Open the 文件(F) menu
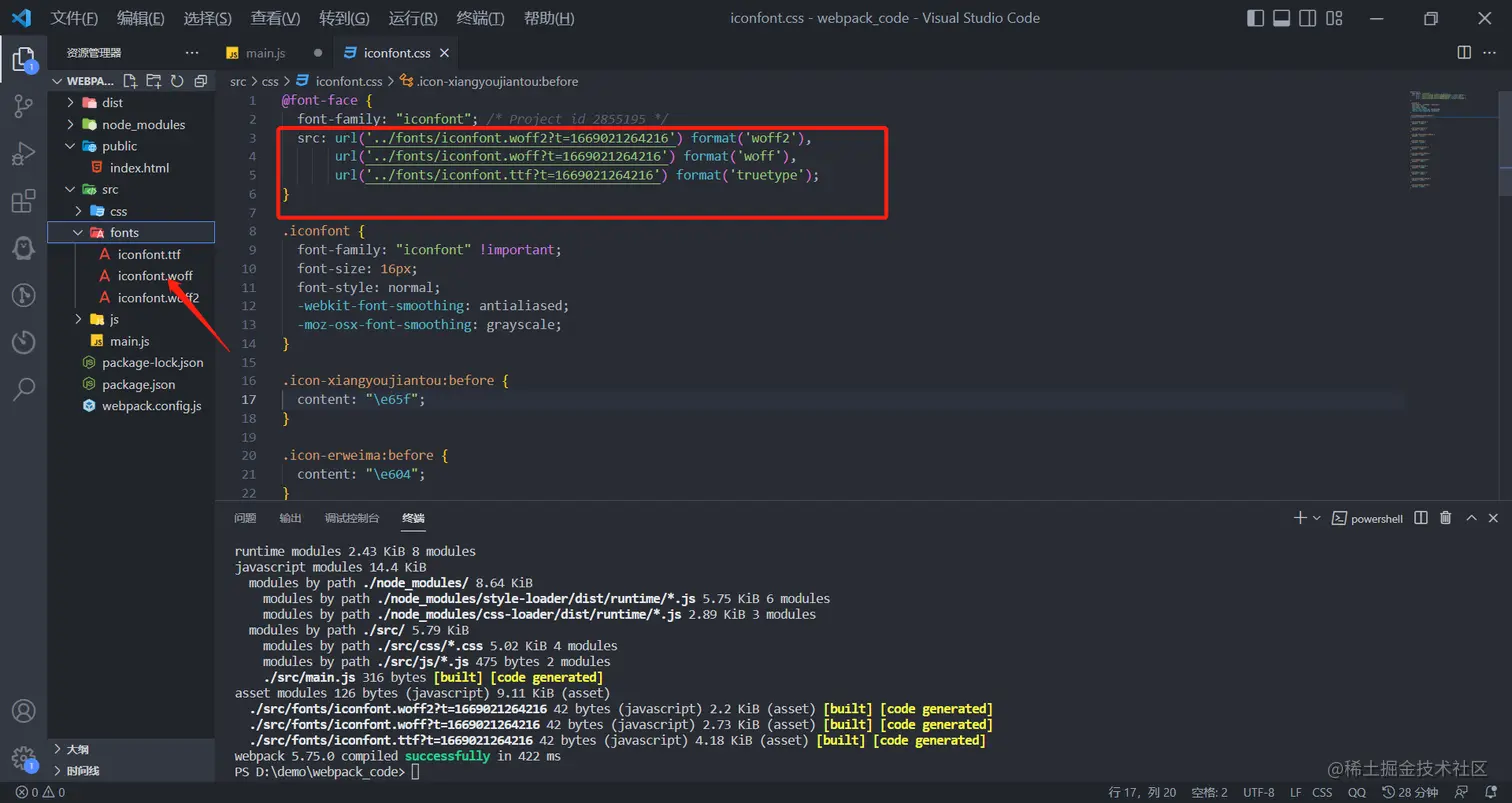The height and width of the screenshot is (803, 1512). [74, 18]
